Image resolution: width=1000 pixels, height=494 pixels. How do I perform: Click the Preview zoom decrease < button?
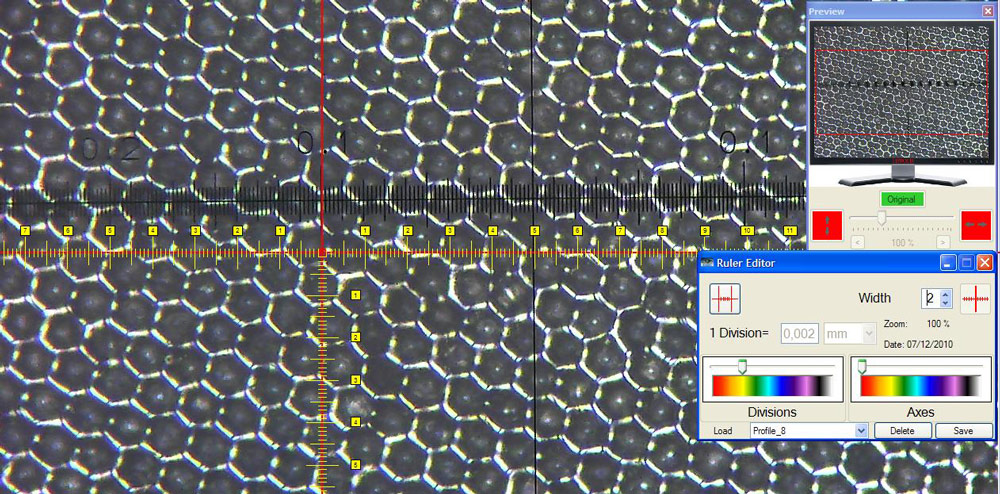click(x=858, y=242)
